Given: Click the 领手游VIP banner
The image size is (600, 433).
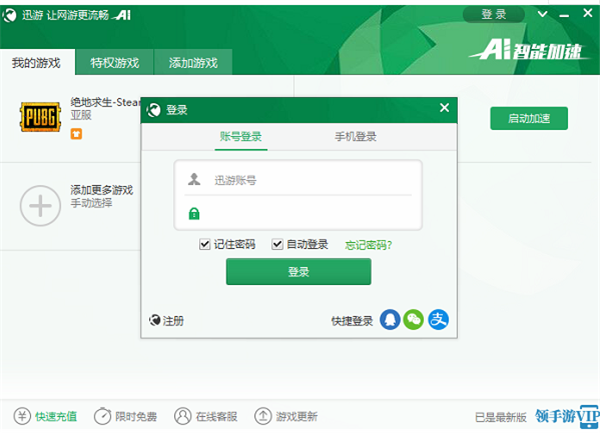Looking at the screenshot, I should [567, 416].
